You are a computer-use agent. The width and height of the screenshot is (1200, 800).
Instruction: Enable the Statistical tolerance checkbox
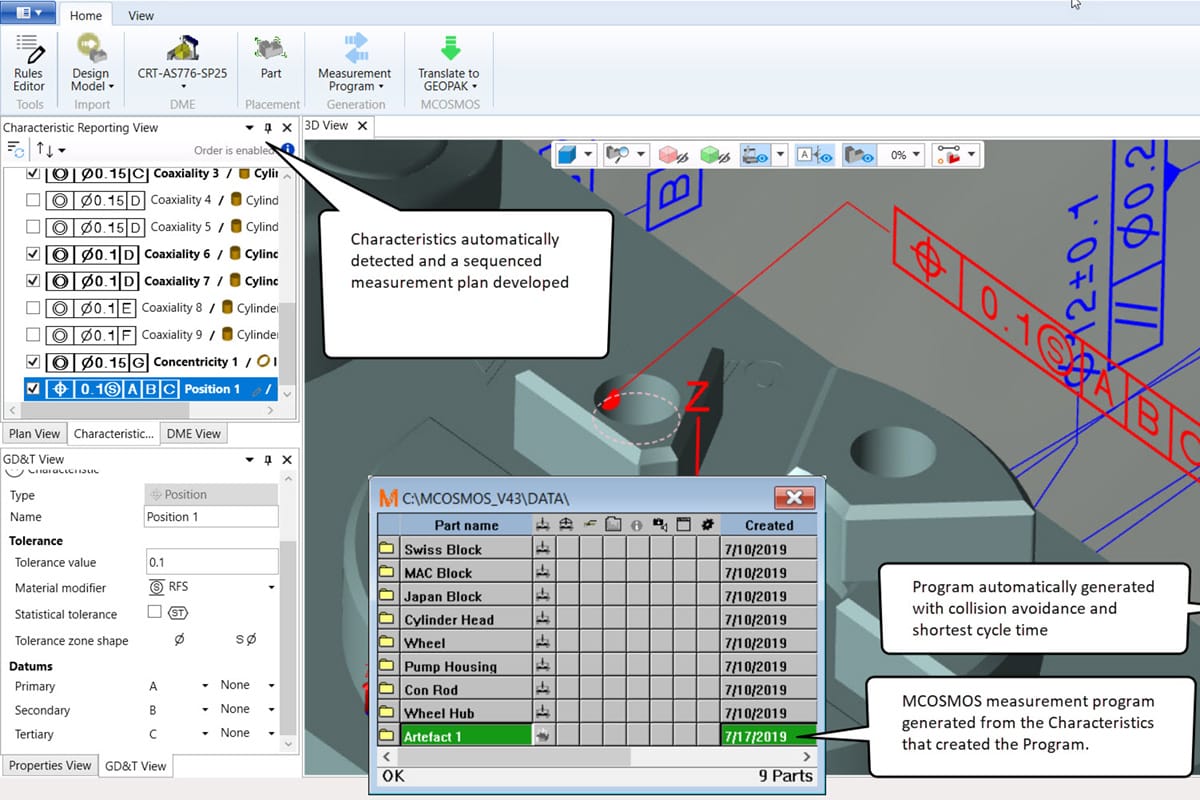coord(155,612)
